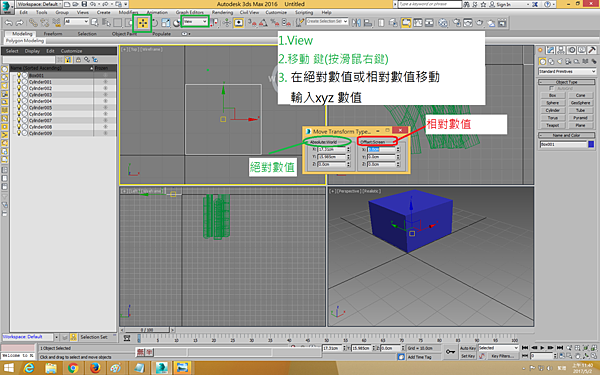This screenshot has width=600, height=375.
Task: Click the Play Animation button
Action: pos(542,348)
